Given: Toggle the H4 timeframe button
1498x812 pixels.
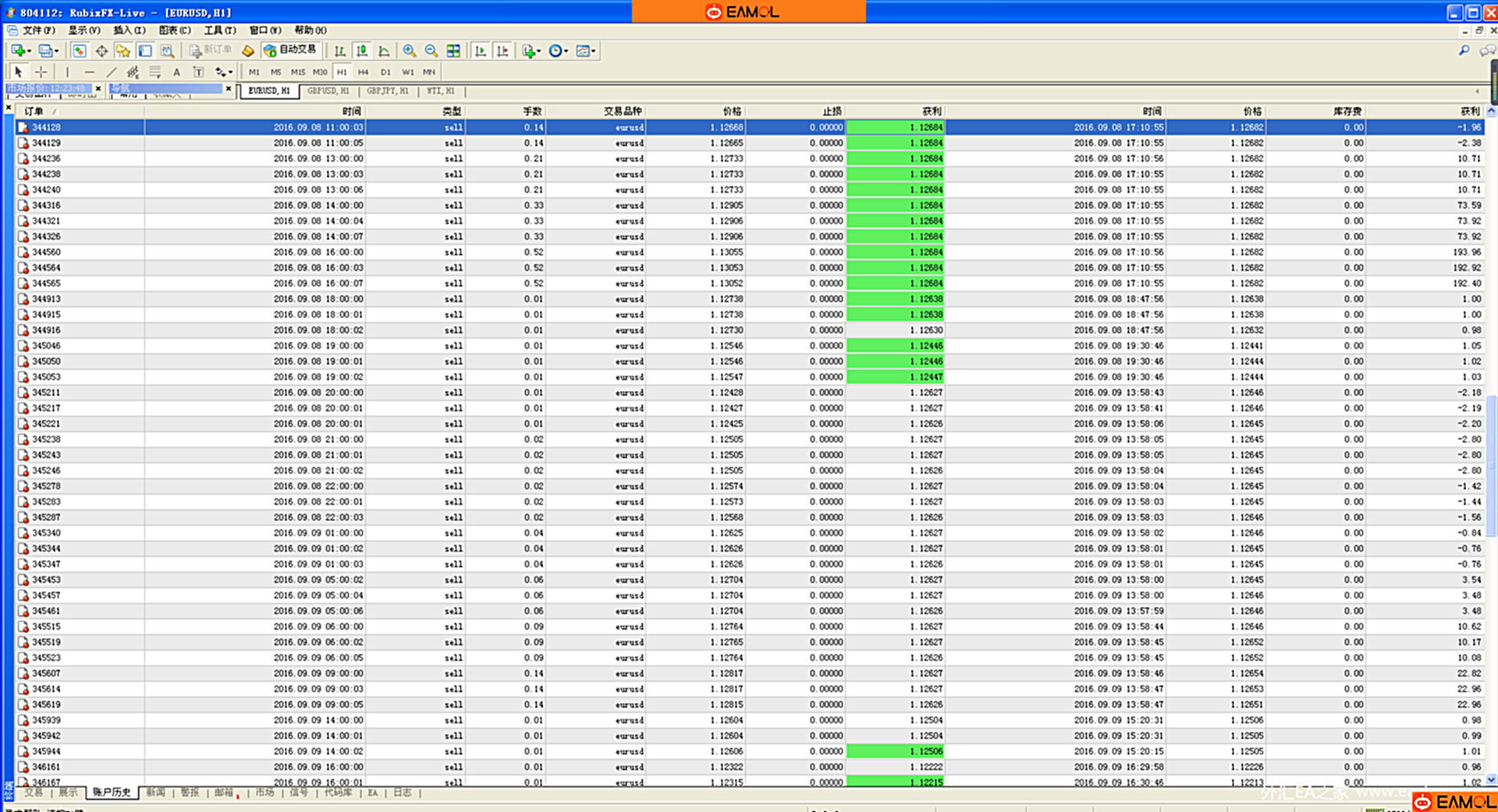Looking at the screenshot, I should point(363,72).
